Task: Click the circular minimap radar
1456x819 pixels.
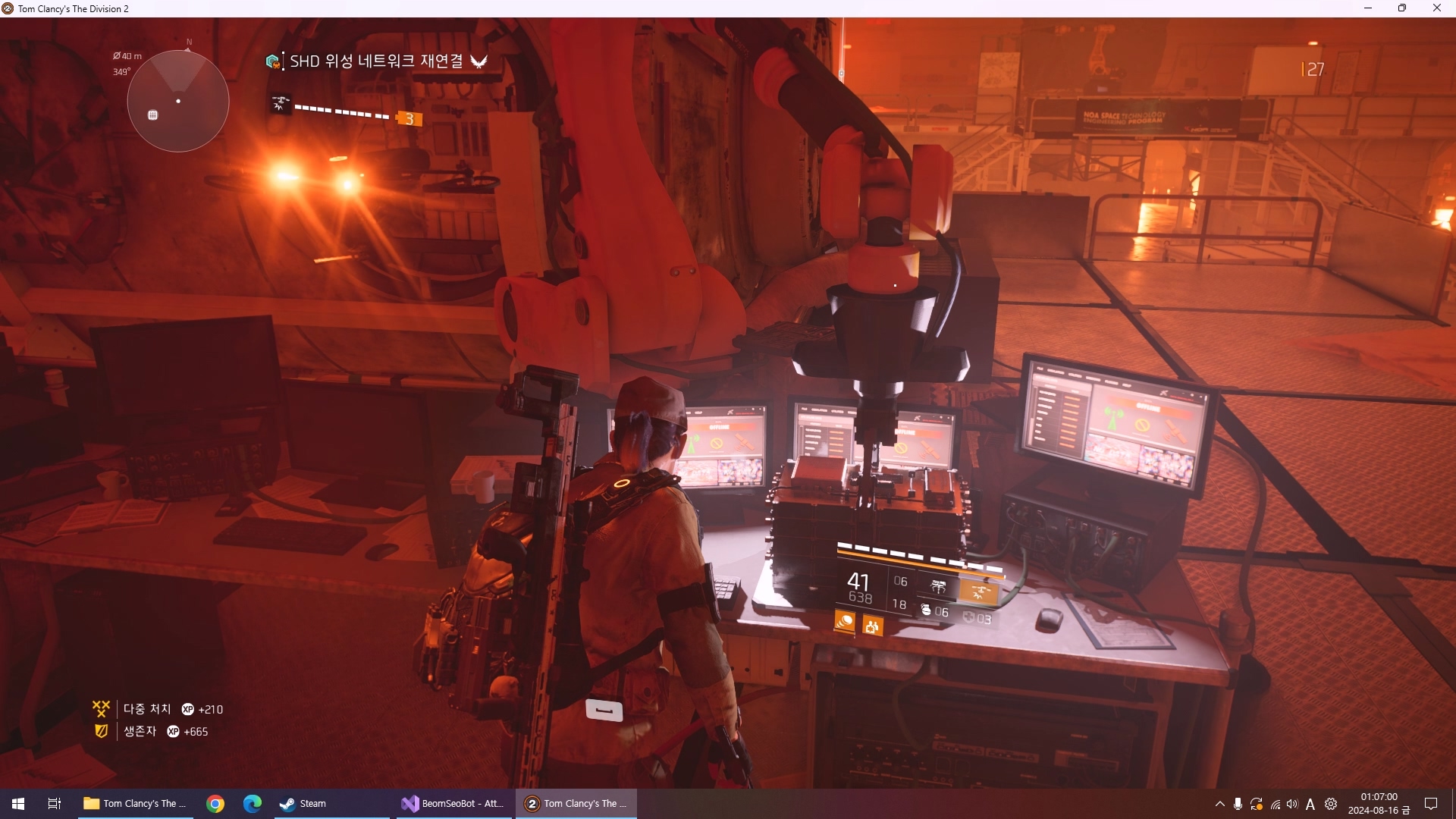Action: coord(178,101)
